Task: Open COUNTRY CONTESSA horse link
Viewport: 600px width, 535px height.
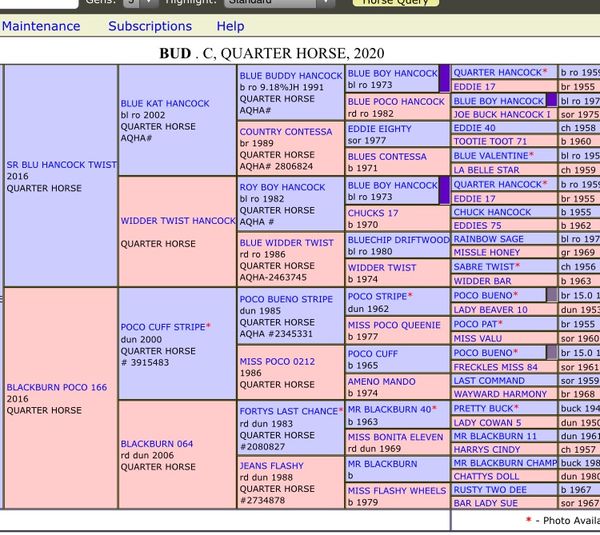Action: click(x=286, y=132)
